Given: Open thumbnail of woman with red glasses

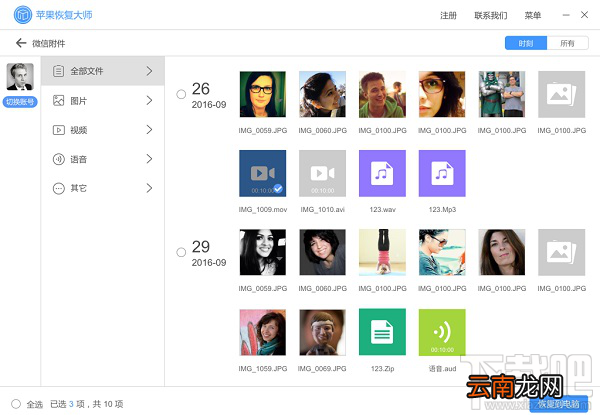Looking at the screenshot, I should pyautogui.click(x=442, y=94).
